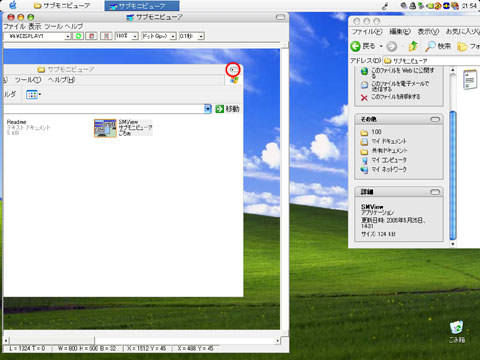Select the Readme text document item

tap(28, 127)
